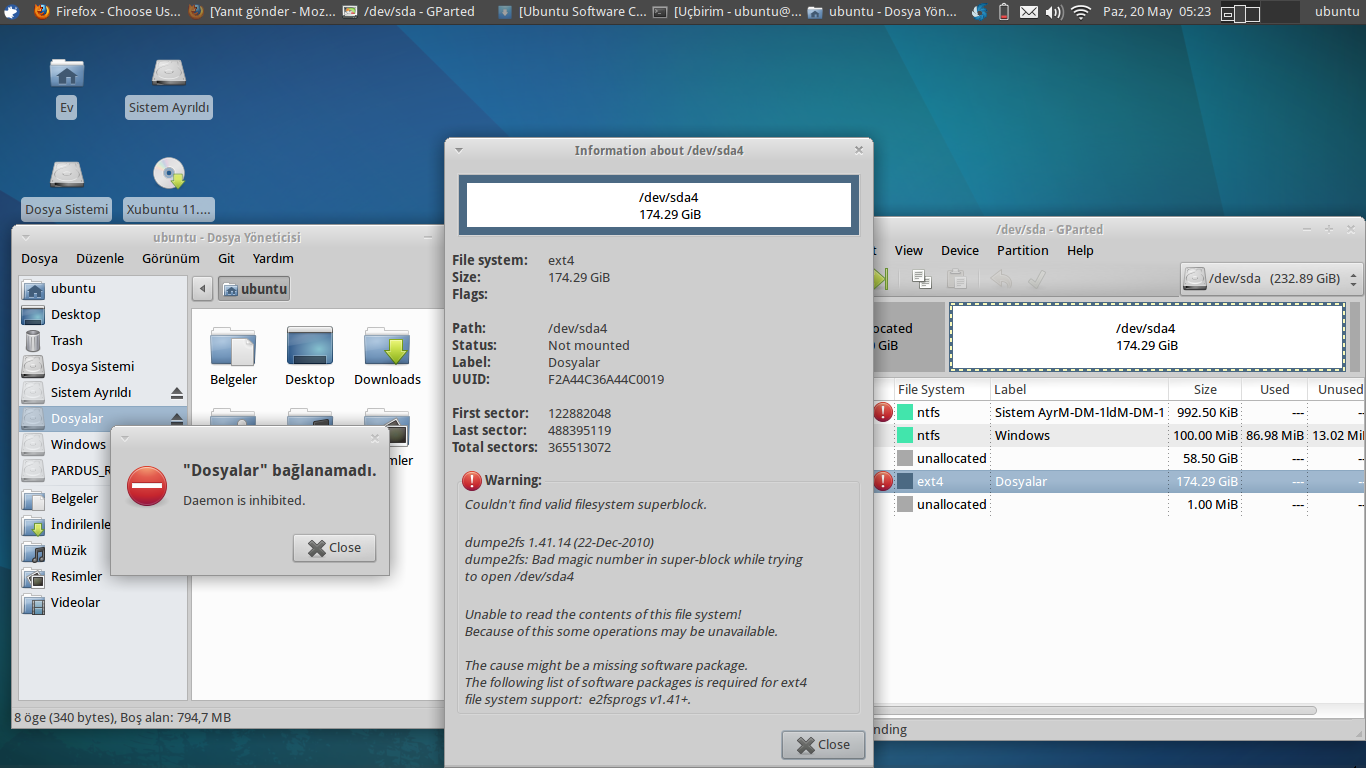Open the Information dialog window menu arrow

459,150
